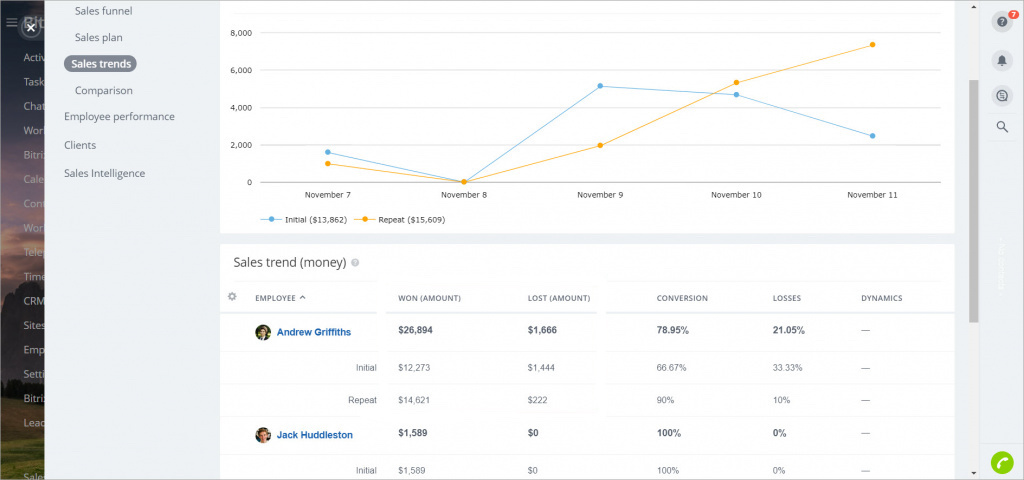This screenshot has height=480, width=1024.
Task: Expand the Employee performance section
Action: tap(119, 117)
